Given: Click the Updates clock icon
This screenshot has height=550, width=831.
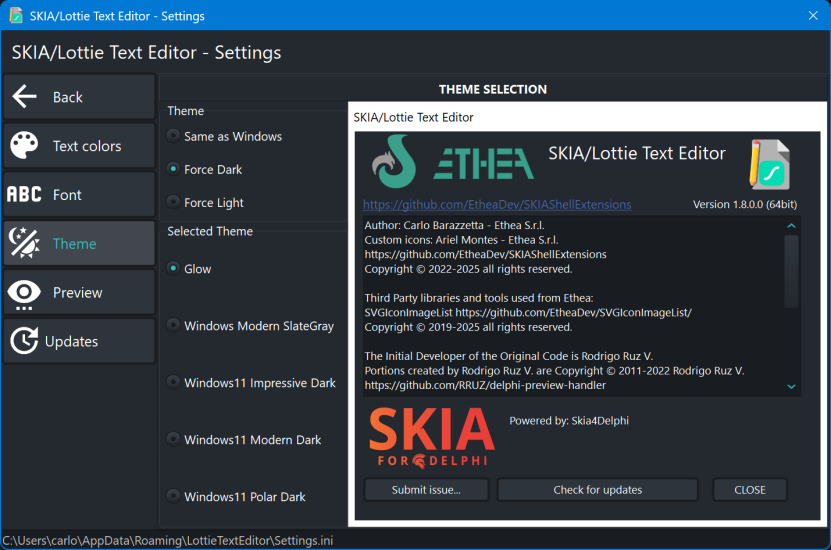Looking at the screenshot, I should pos(24,340).
